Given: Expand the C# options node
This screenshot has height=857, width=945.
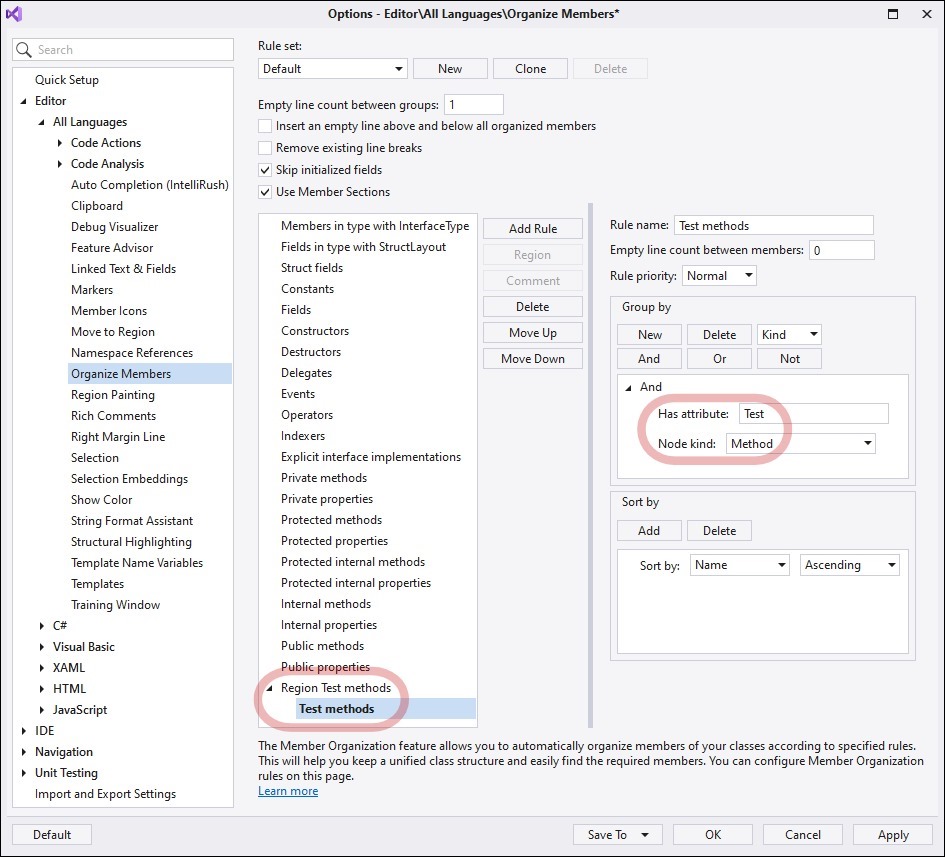Looking at the screenshot, I should 42,626.
